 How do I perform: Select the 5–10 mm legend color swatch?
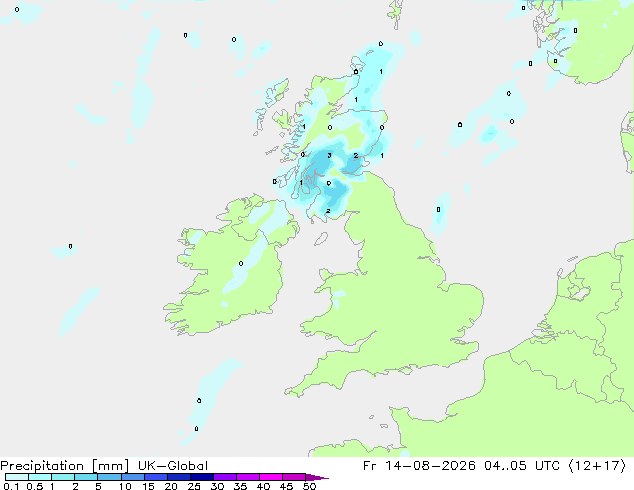coord(109,477)
